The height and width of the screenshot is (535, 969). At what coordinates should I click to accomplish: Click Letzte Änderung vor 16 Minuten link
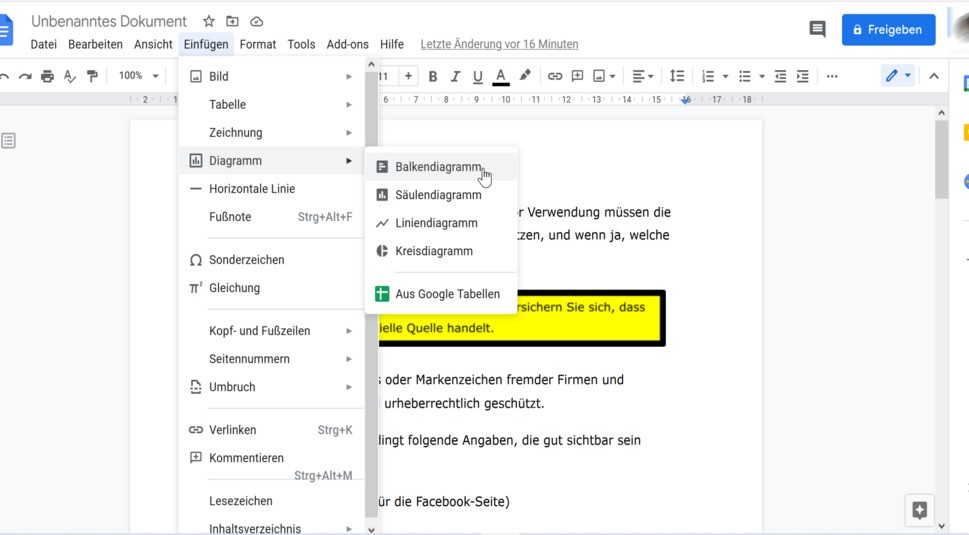pyautogui.click(x=499, y=44)
